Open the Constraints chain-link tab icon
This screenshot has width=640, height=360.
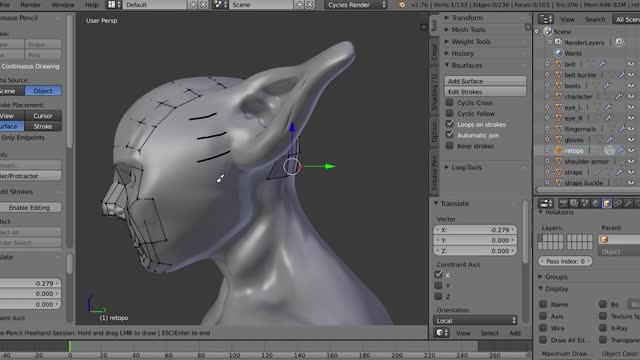click(618, 203)
